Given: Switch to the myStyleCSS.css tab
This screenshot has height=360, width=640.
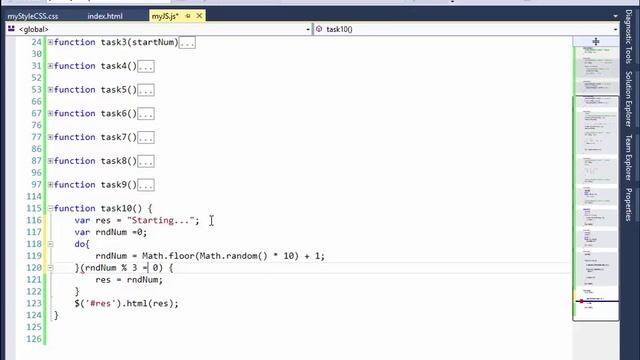Looking at the screenshot, I should pyautogui.click(x=33, y=16).
